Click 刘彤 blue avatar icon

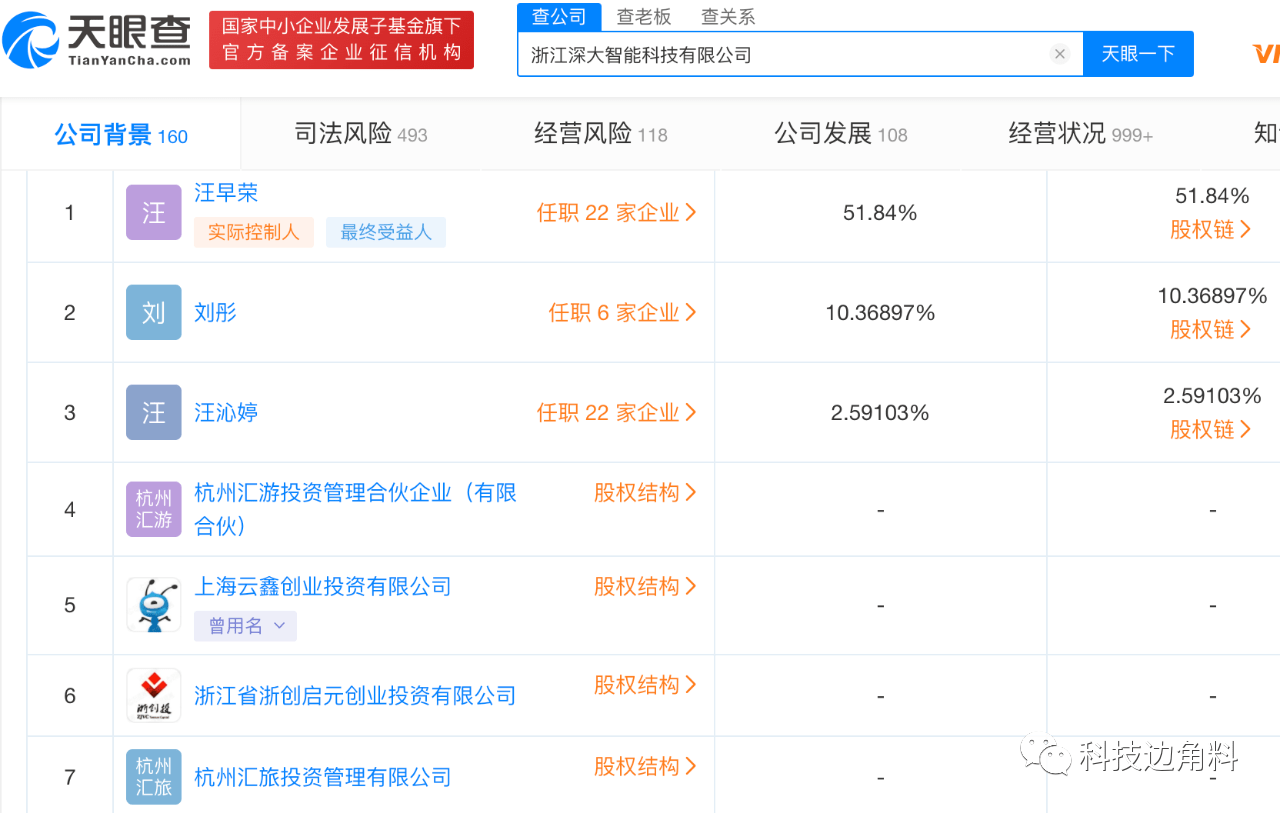153,312
